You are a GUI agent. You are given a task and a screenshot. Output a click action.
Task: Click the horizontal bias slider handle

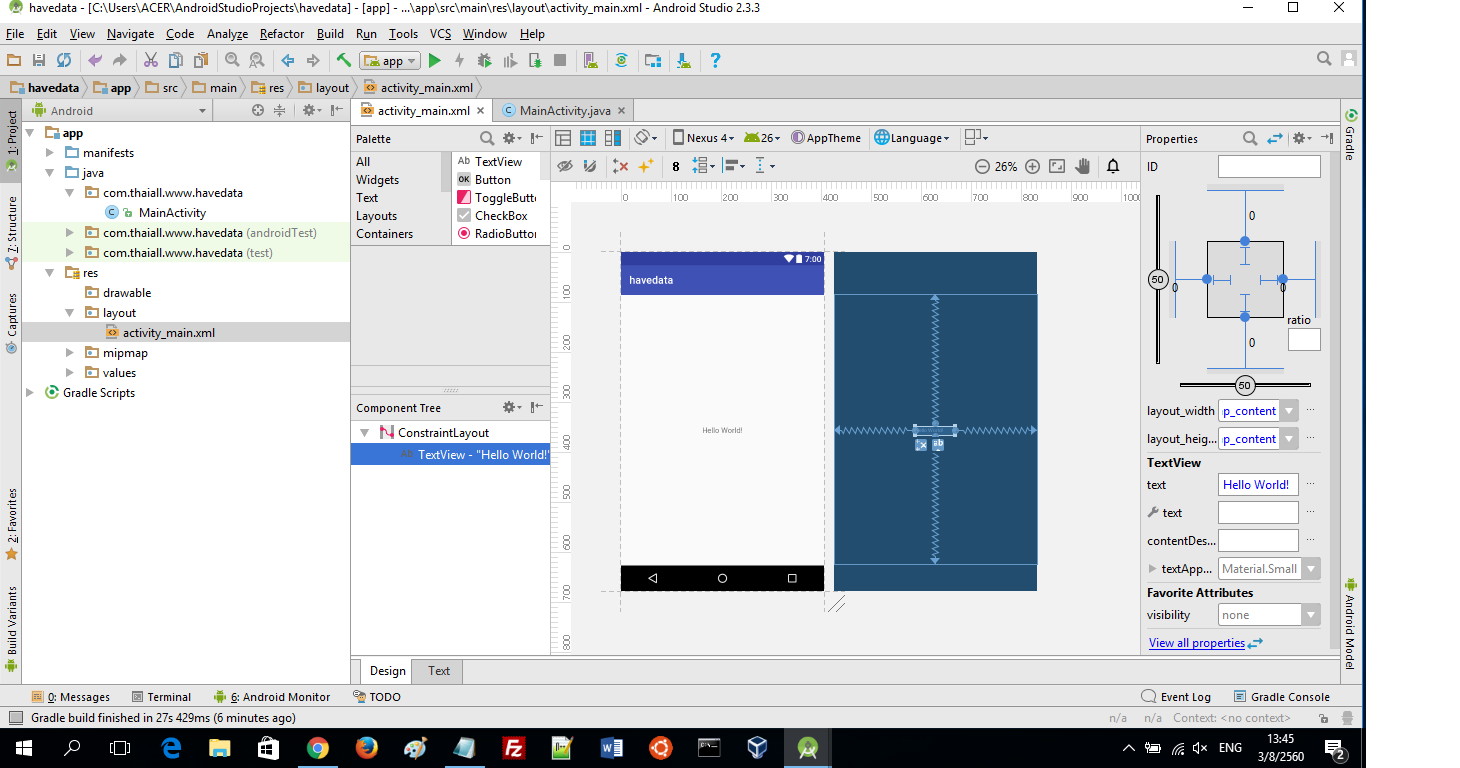(x=1245, y=385)
